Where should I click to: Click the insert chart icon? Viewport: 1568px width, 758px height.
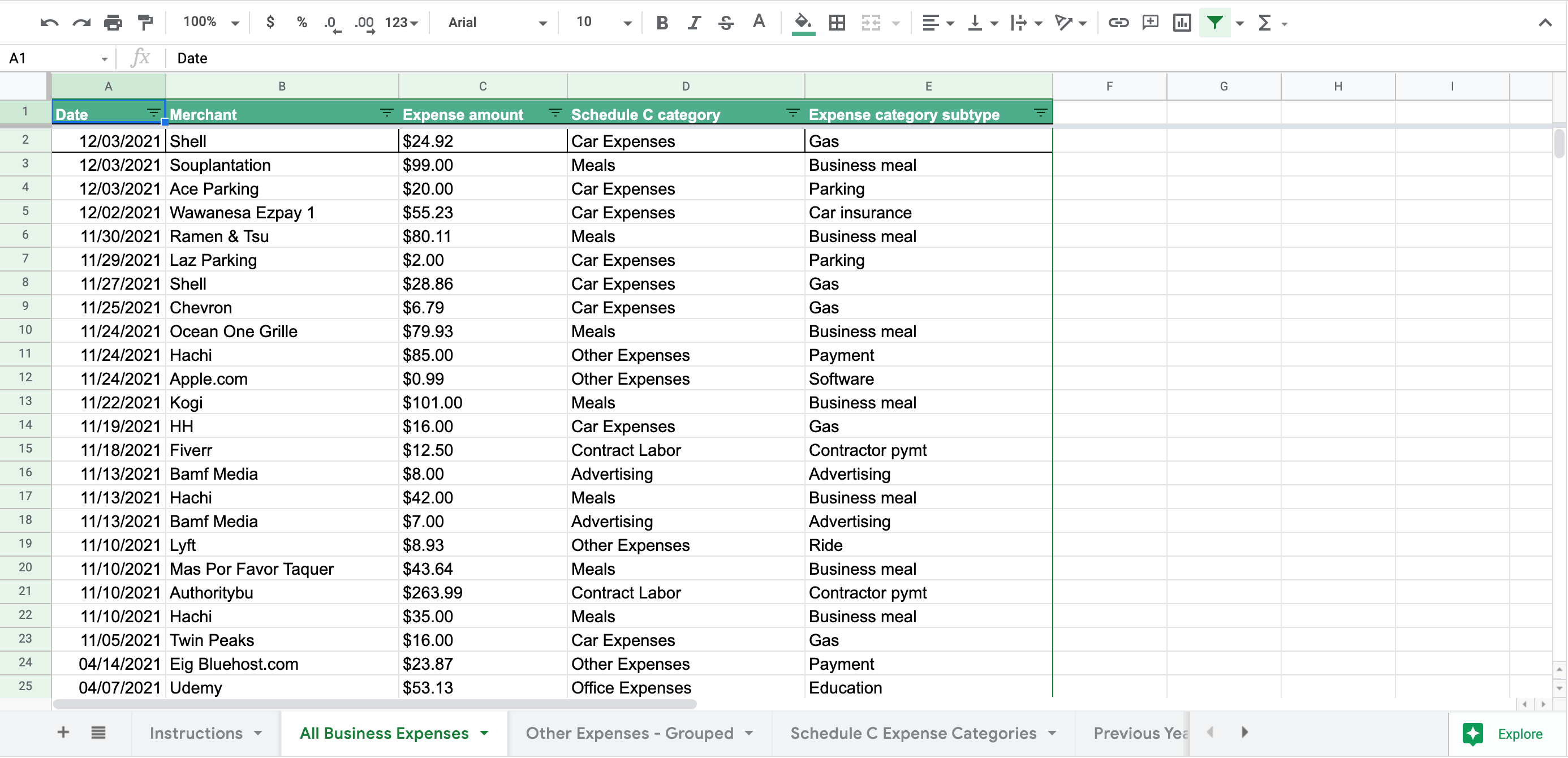click(x=1182, y=23)
